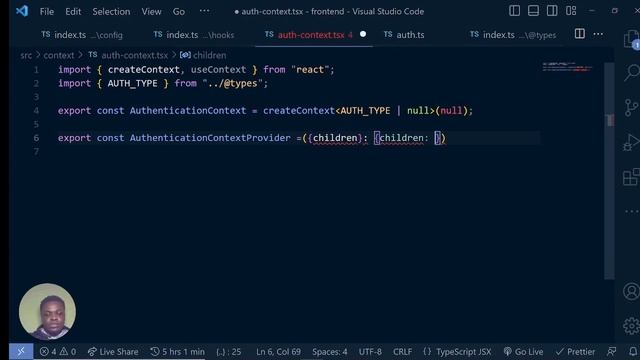The image size is (640, 360).
Task: Open the Run and Debug view
Action: coord(631,142)
